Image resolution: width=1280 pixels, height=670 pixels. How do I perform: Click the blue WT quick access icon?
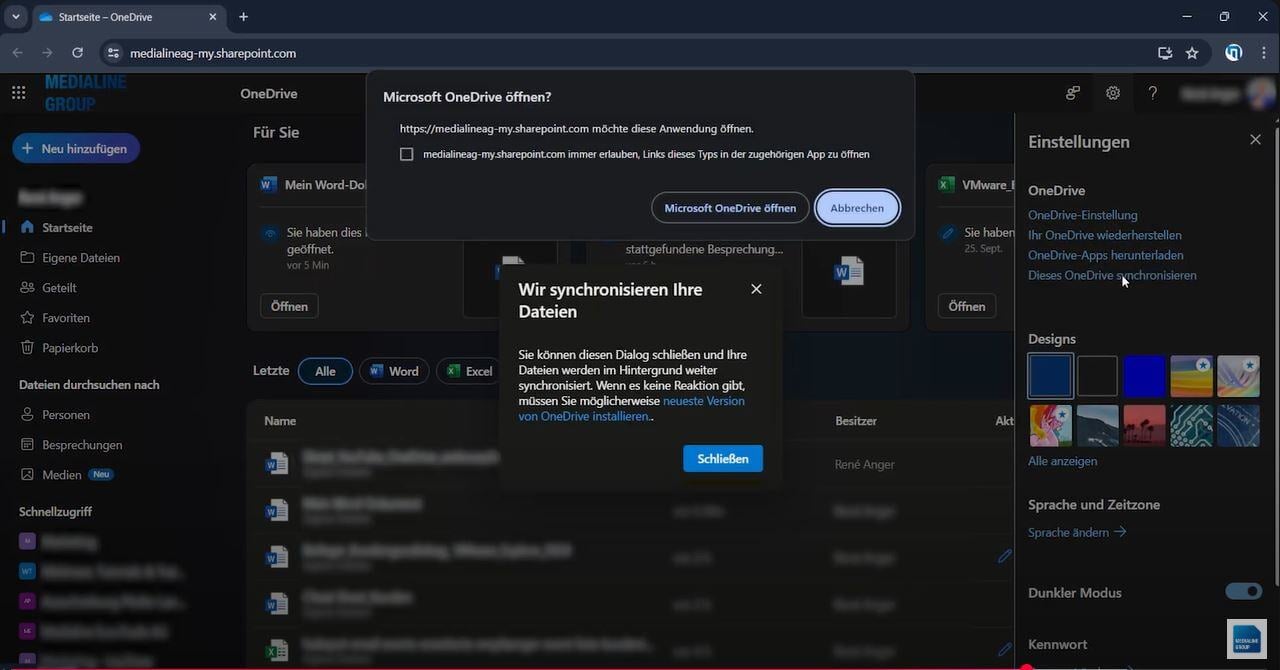(27, 571)
